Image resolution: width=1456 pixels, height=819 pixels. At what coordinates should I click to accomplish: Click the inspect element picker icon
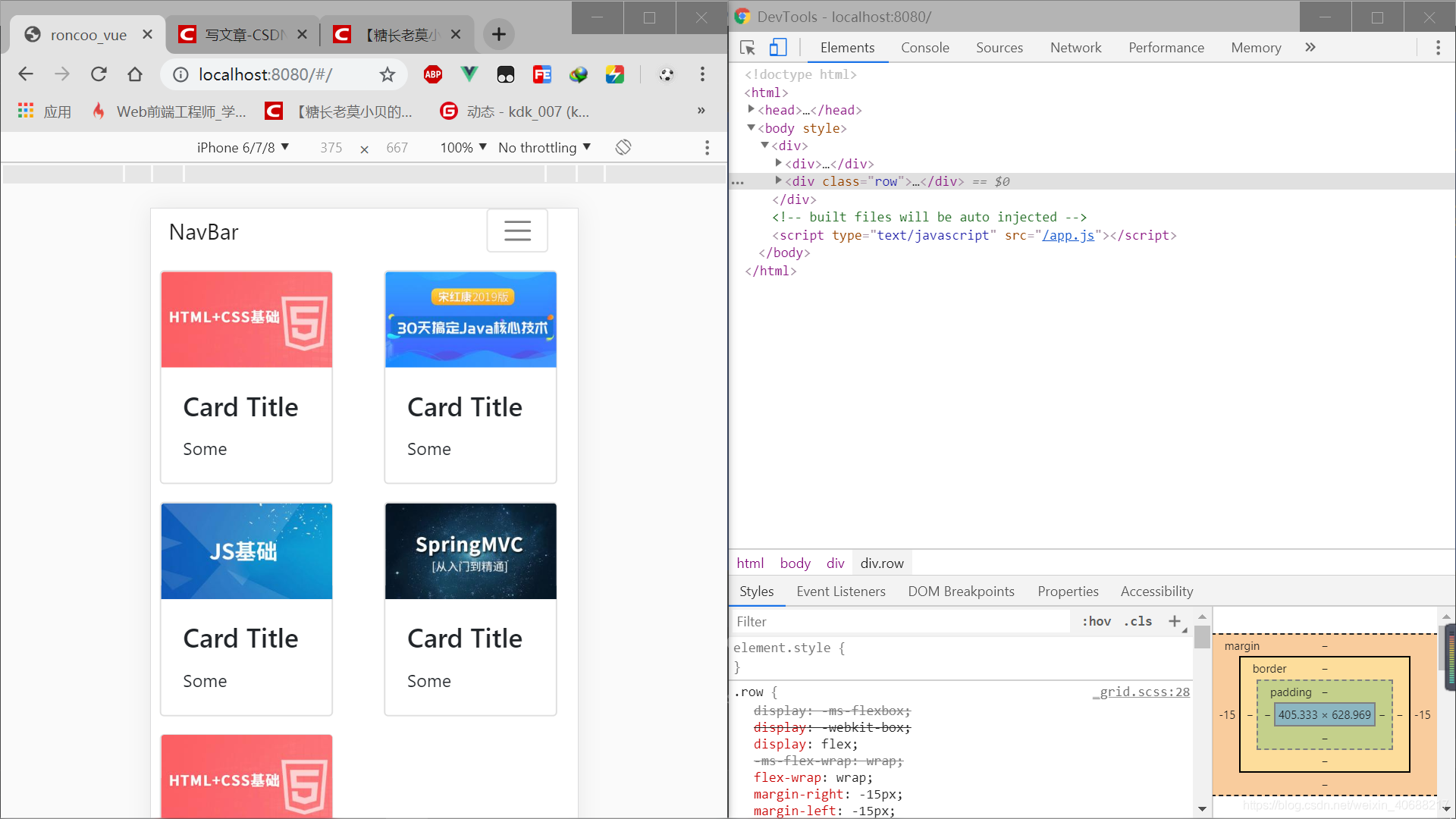pos(747,48)
